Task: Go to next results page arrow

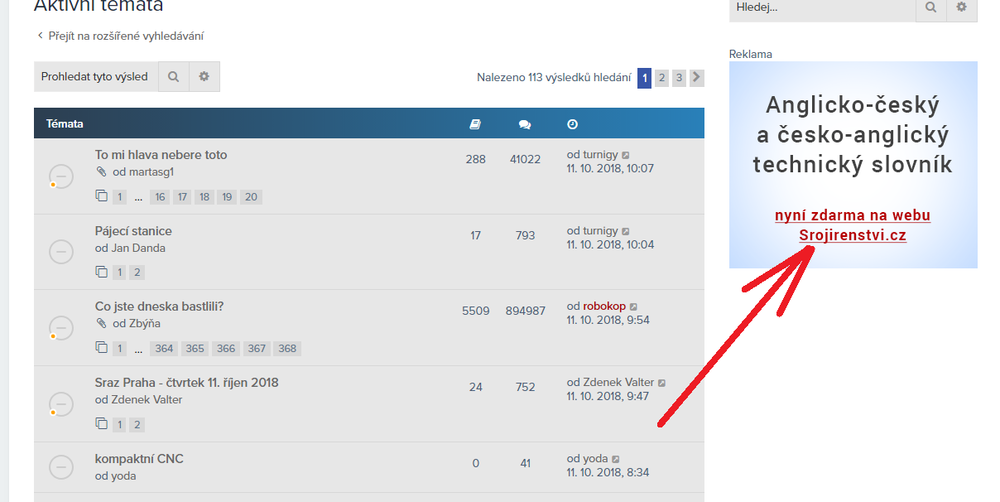Action: (x=697, y=78)
